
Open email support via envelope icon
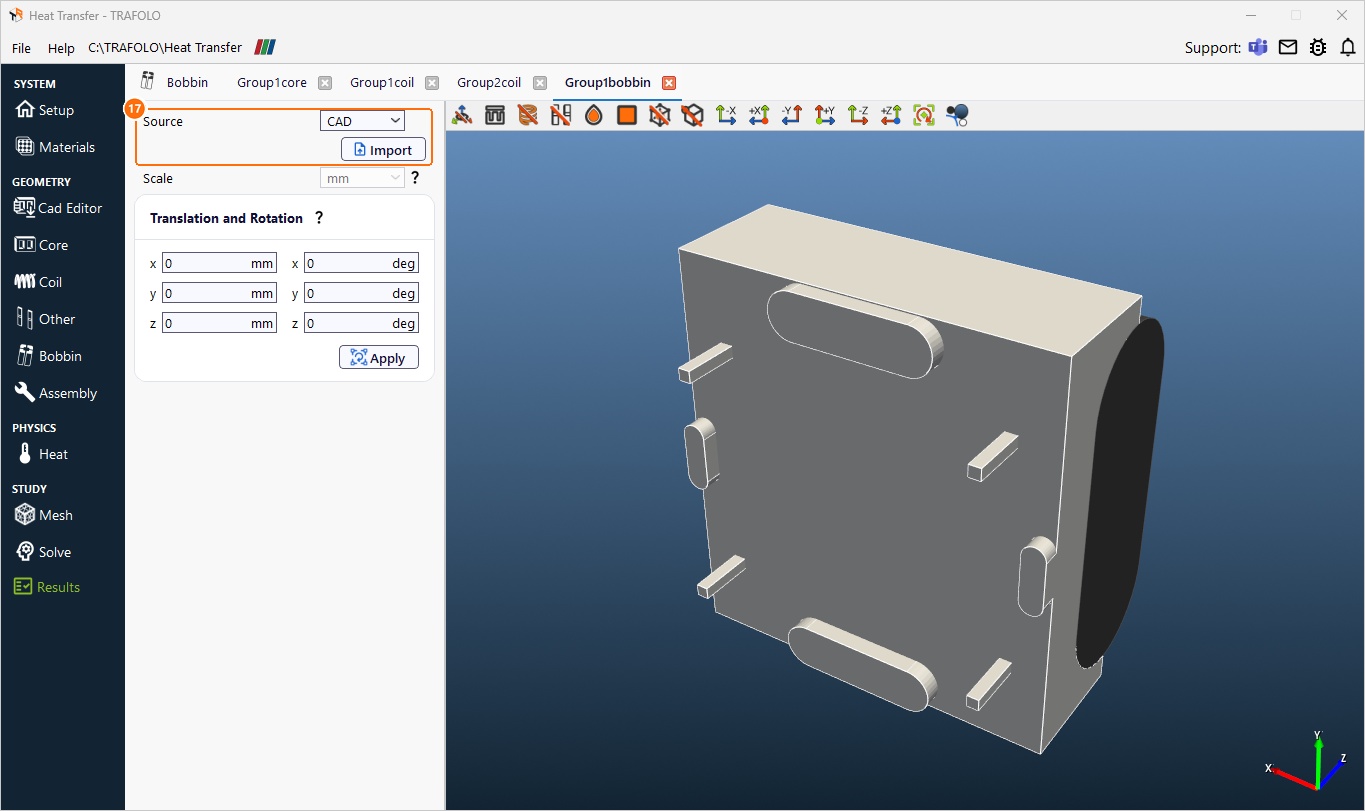(x=1288, y=47)
